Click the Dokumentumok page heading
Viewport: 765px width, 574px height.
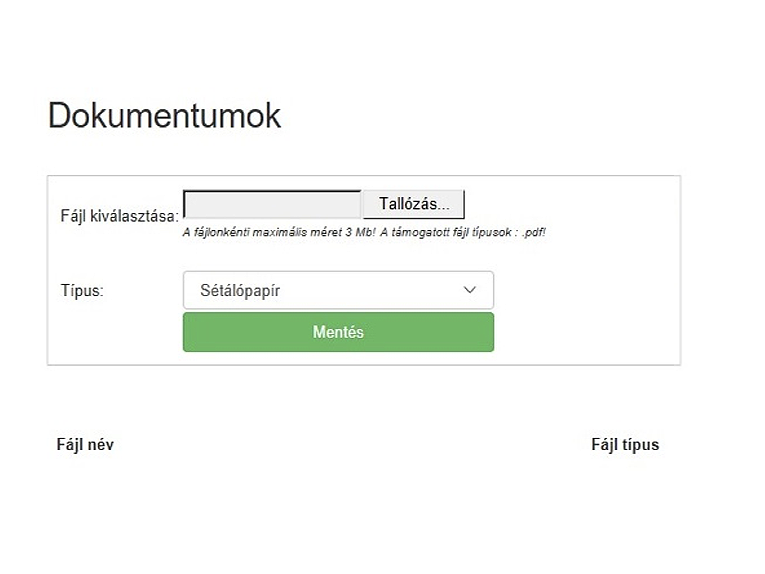coord(164,116)
